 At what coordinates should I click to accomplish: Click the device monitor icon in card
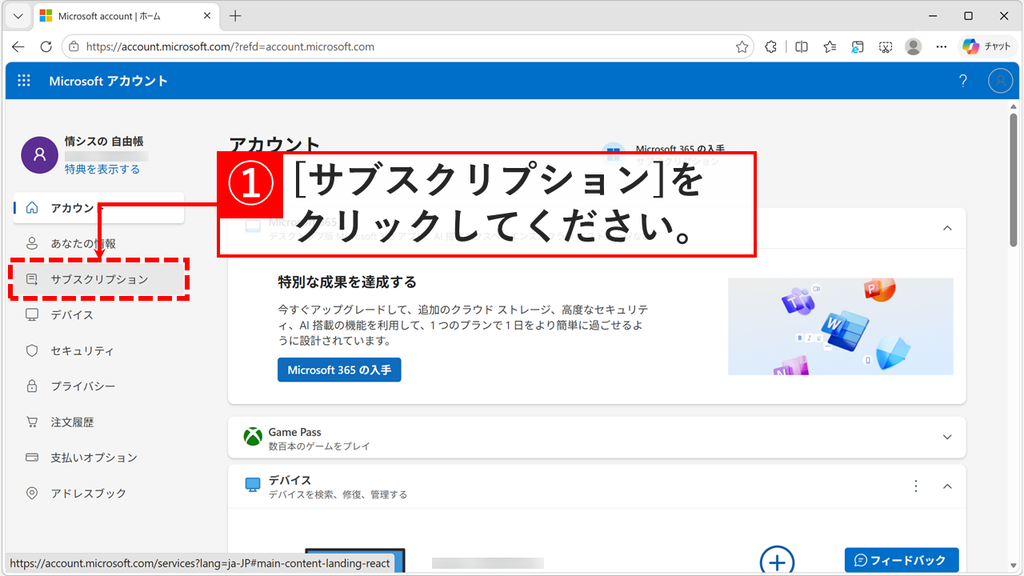(x=252, y=485)
